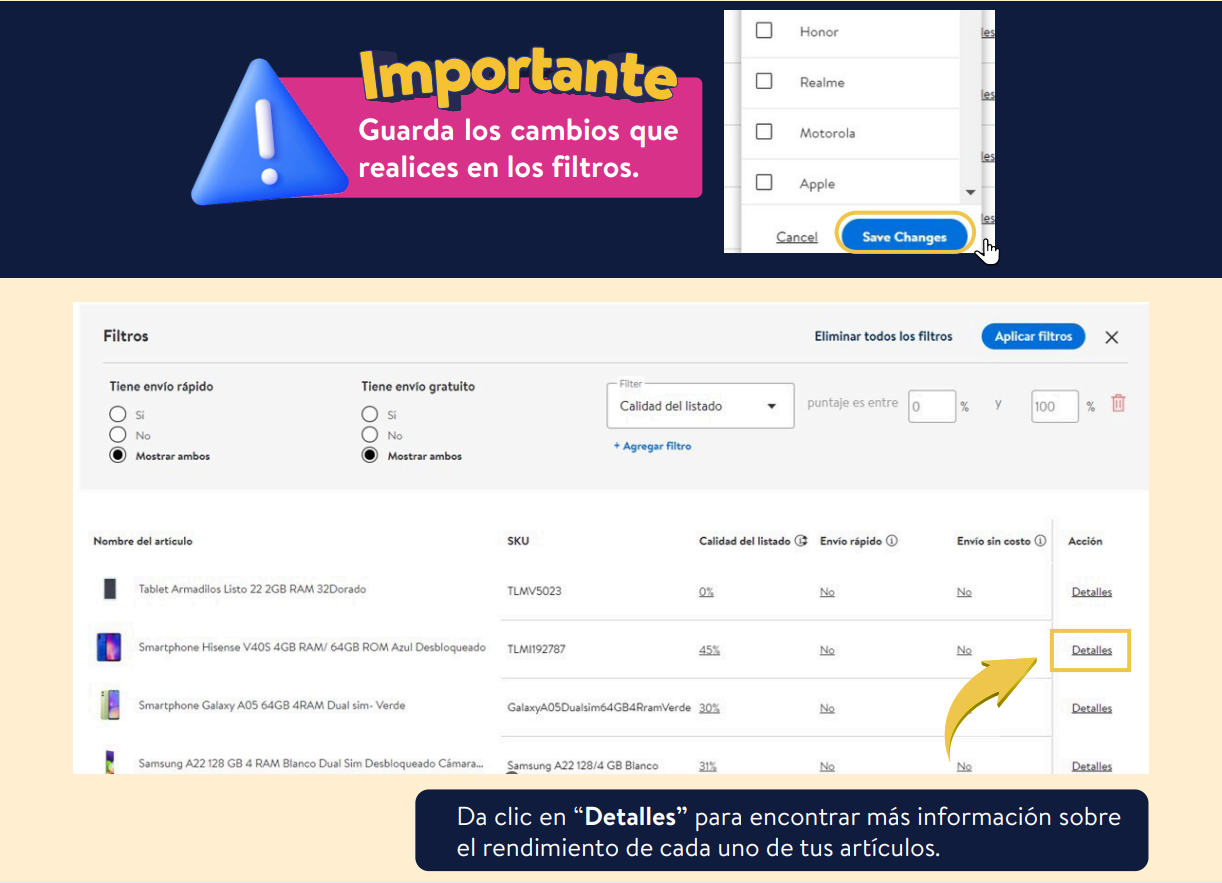Delete the filter with the red trash icon
The width and height of the screenshot is (1222, 883).
[x=1118, y=404]
